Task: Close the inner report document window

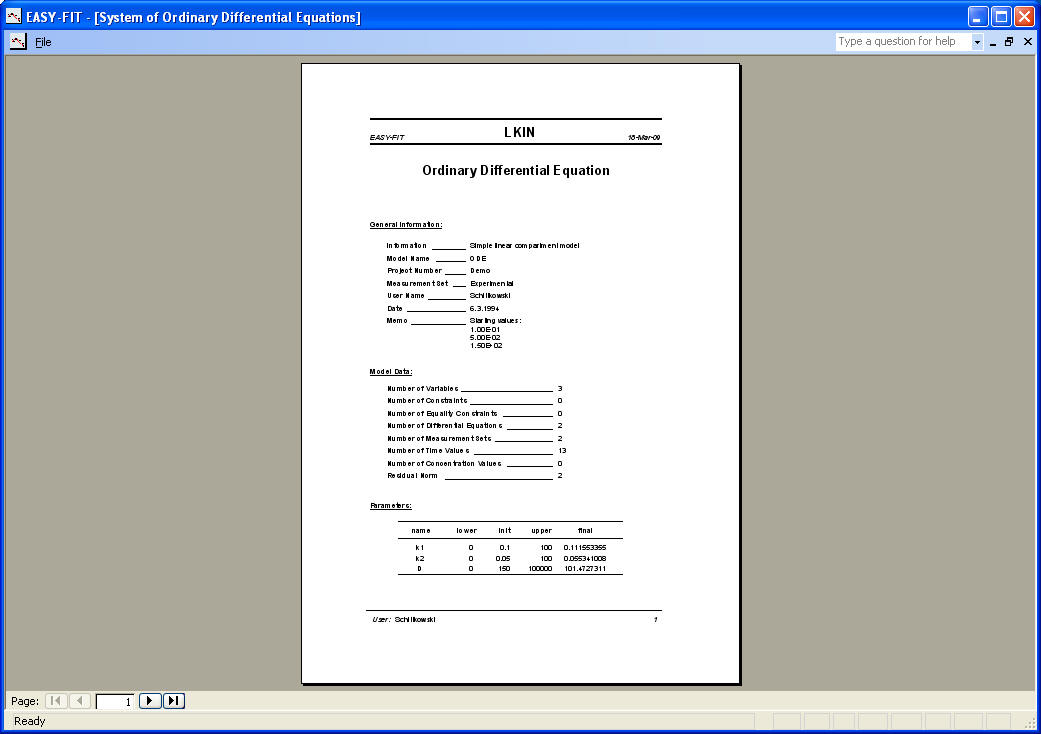Action: pos(1027,42)
